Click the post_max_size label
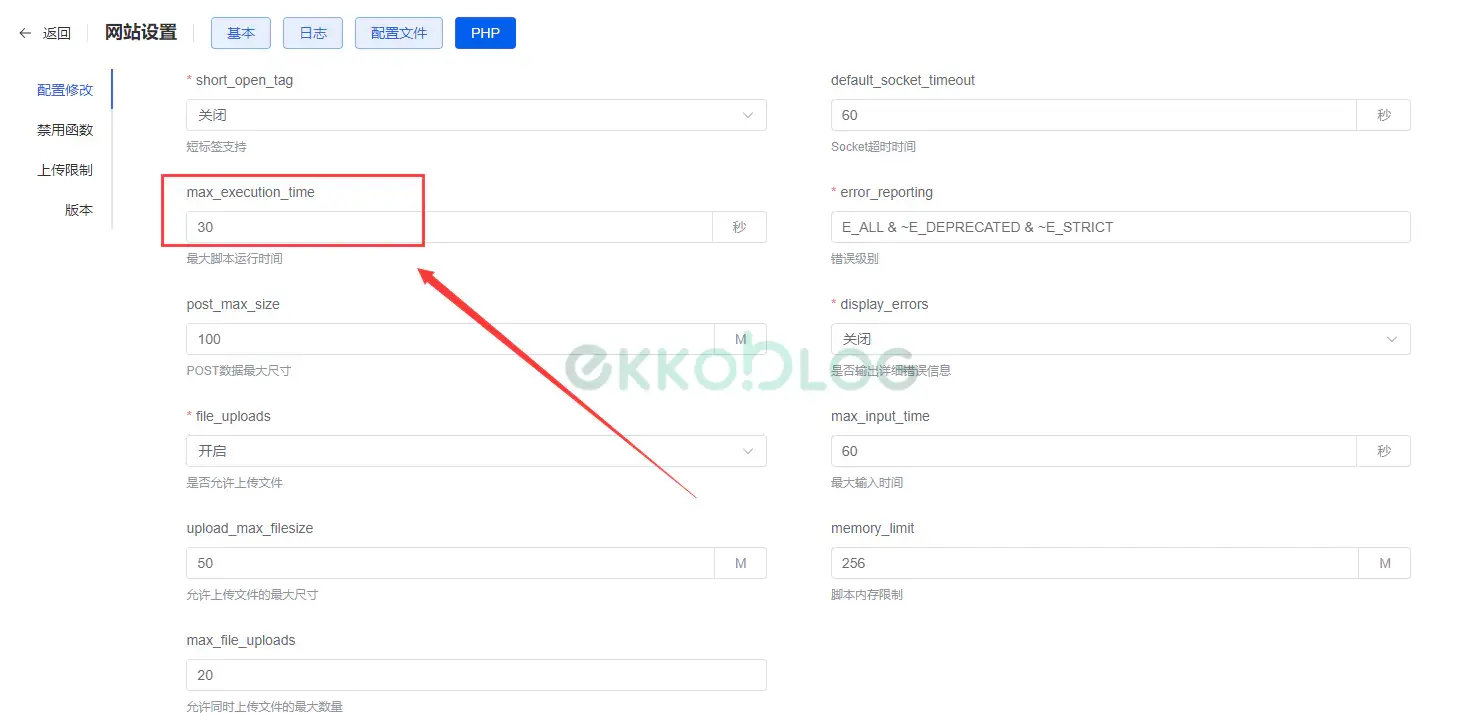Viewport: 1460px width, 713px height. coord(233,304)
